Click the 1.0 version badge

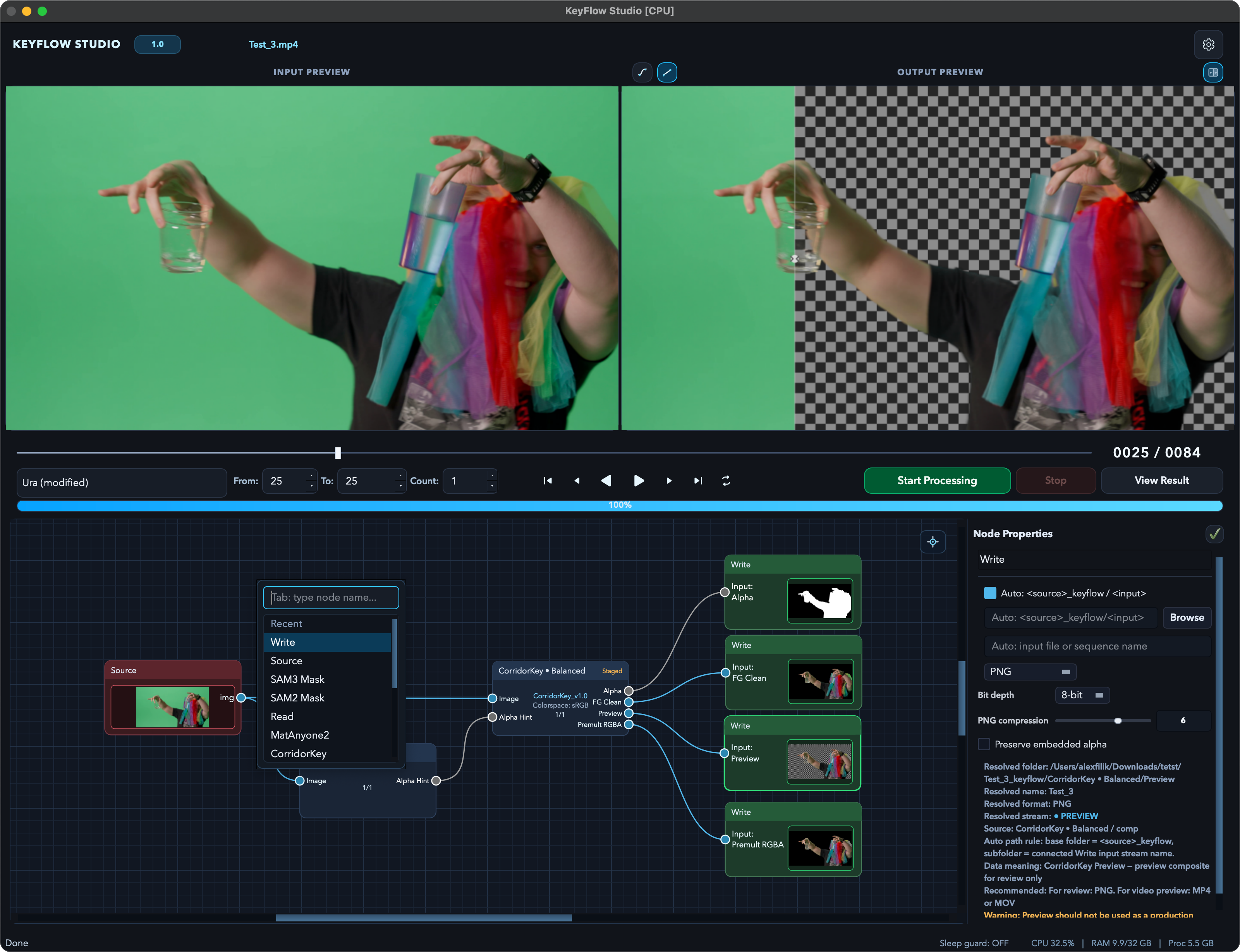coord(158,44)
